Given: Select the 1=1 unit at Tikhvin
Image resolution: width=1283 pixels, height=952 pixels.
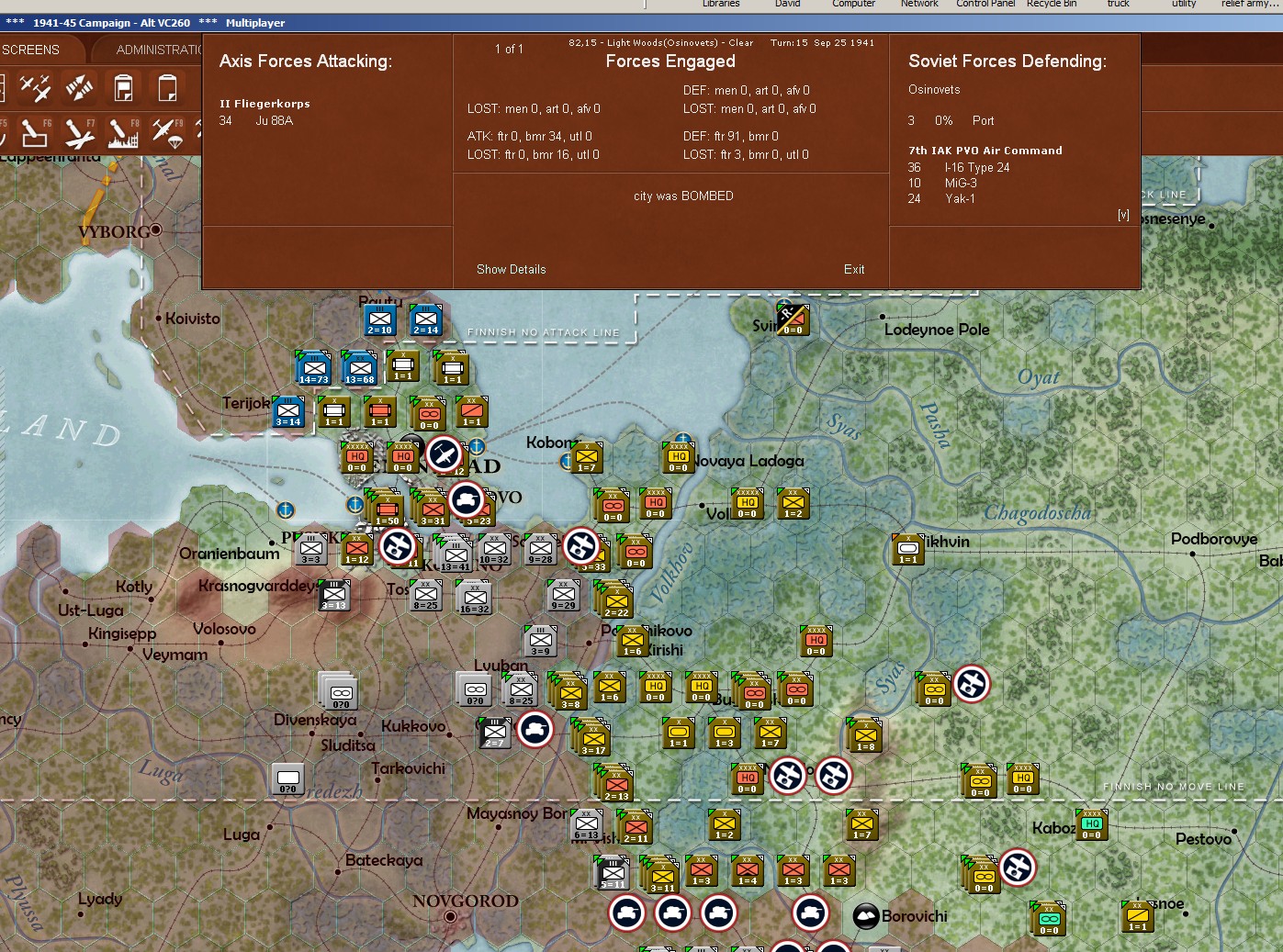Looking at the screenshot, I should (908, 549).
